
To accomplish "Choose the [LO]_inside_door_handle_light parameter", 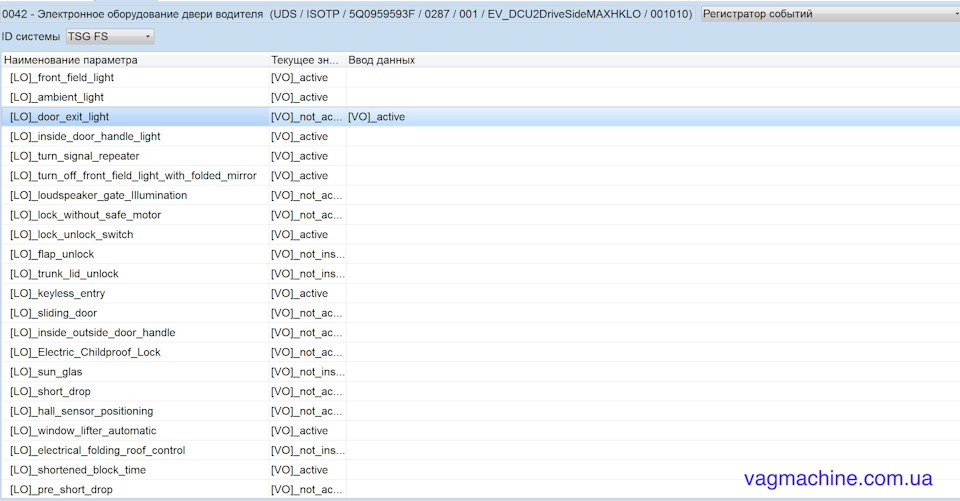I will pyautogui.click(x=85, y=137).
